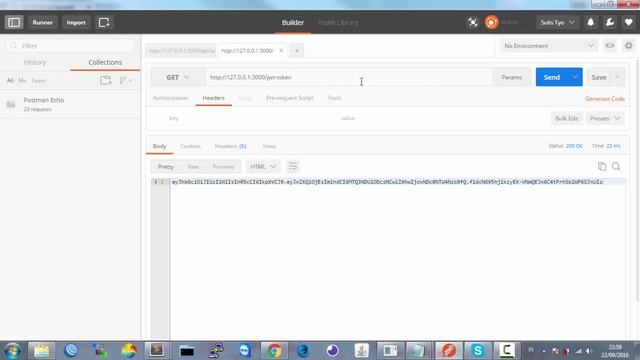Click the request URL field
Image resolution: width=640 pixels, height=360 pixels.
click(349, 77)
